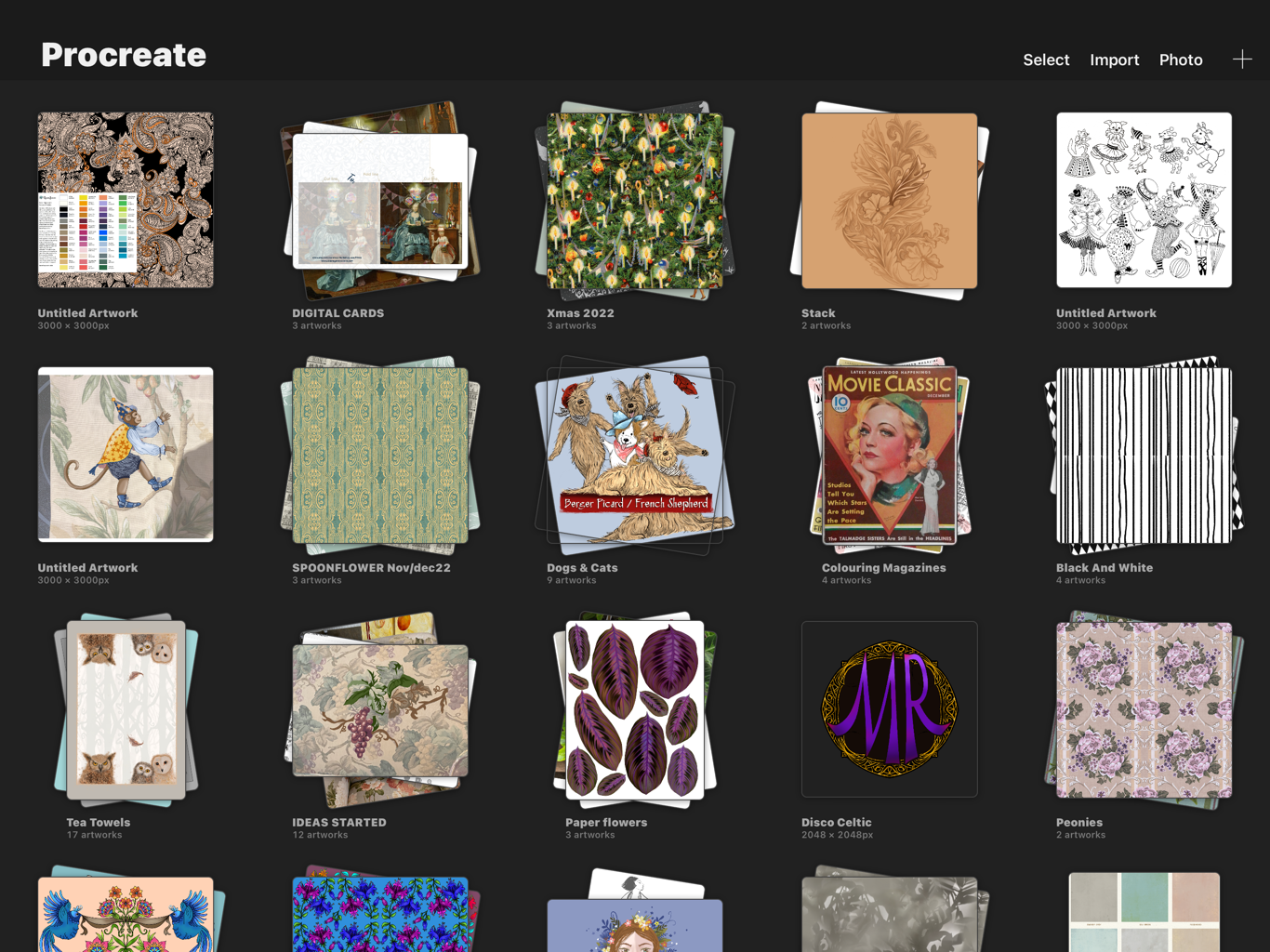1270x952 pixels.
Task: Click '17 artworks' under Tea Towels
Action: point(94,836)
